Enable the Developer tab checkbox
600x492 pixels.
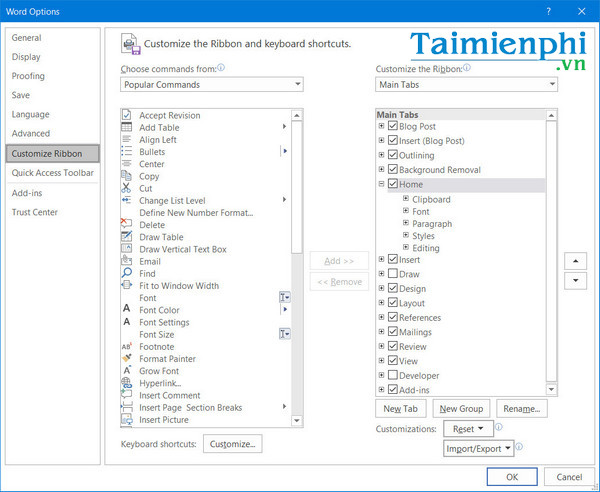point(393,375)
